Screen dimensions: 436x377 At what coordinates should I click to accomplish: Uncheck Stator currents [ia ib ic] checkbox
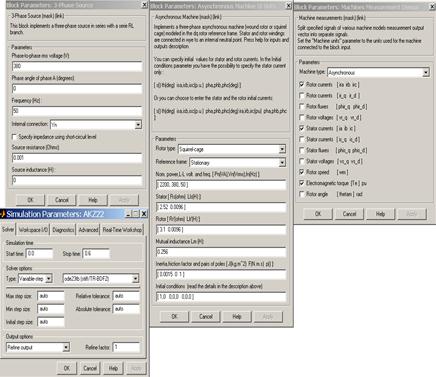302,128
